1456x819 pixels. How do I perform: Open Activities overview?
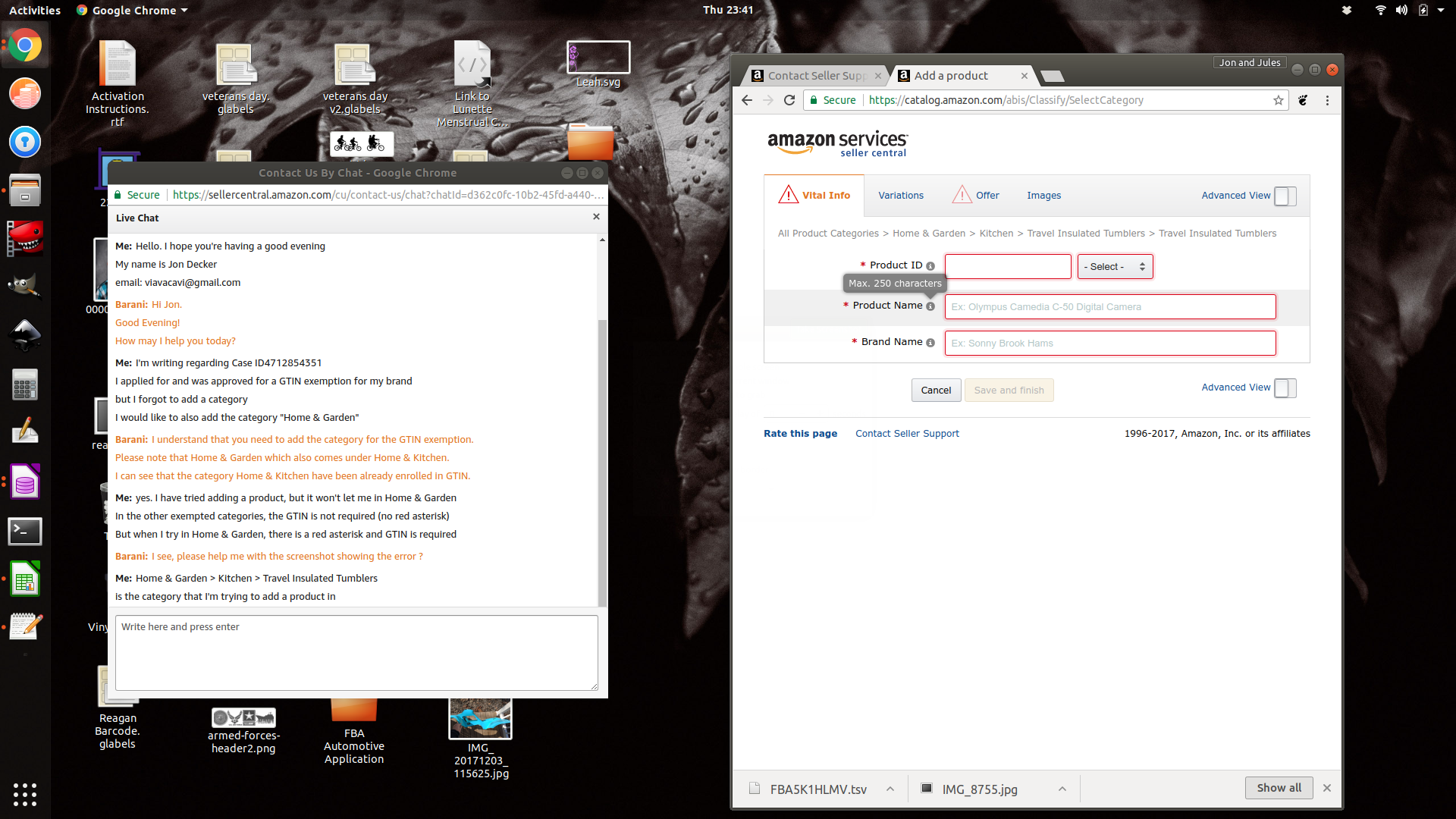pos(35,10)
